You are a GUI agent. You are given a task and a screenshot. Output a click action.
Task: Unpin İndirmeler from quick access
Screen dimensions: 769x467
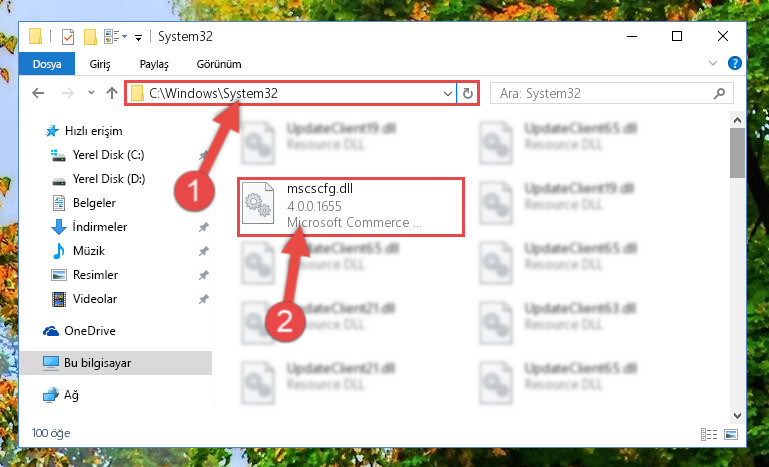204,227
